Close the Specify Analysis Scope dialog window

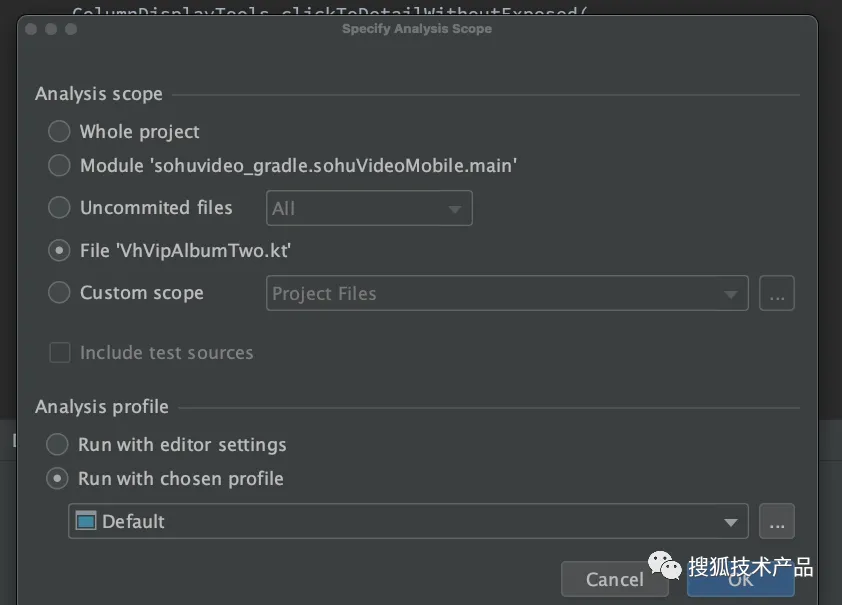coord(33,29)
